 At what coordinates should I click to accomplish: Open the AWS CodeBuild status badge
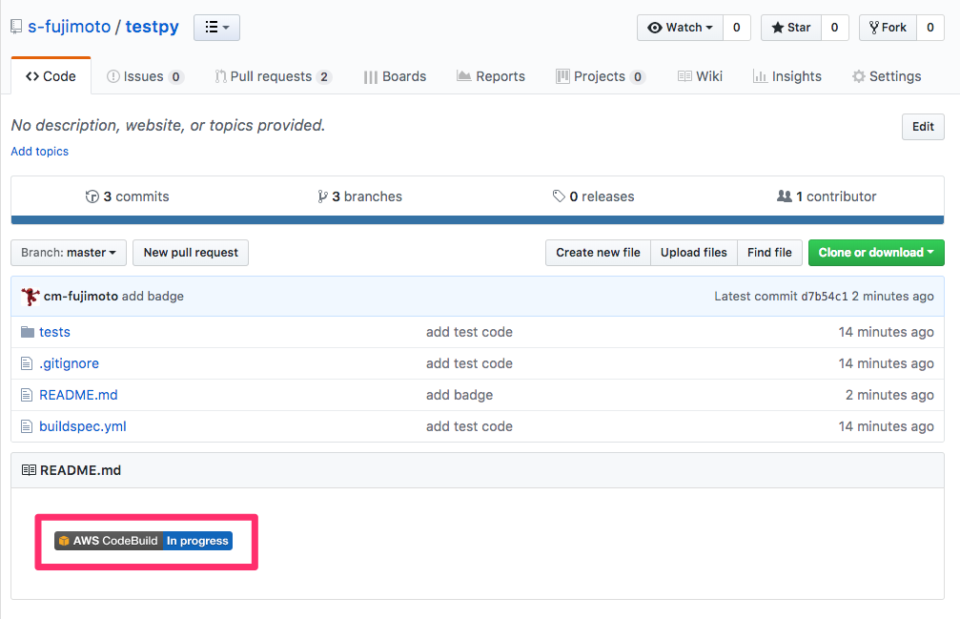tap(143, 540)
